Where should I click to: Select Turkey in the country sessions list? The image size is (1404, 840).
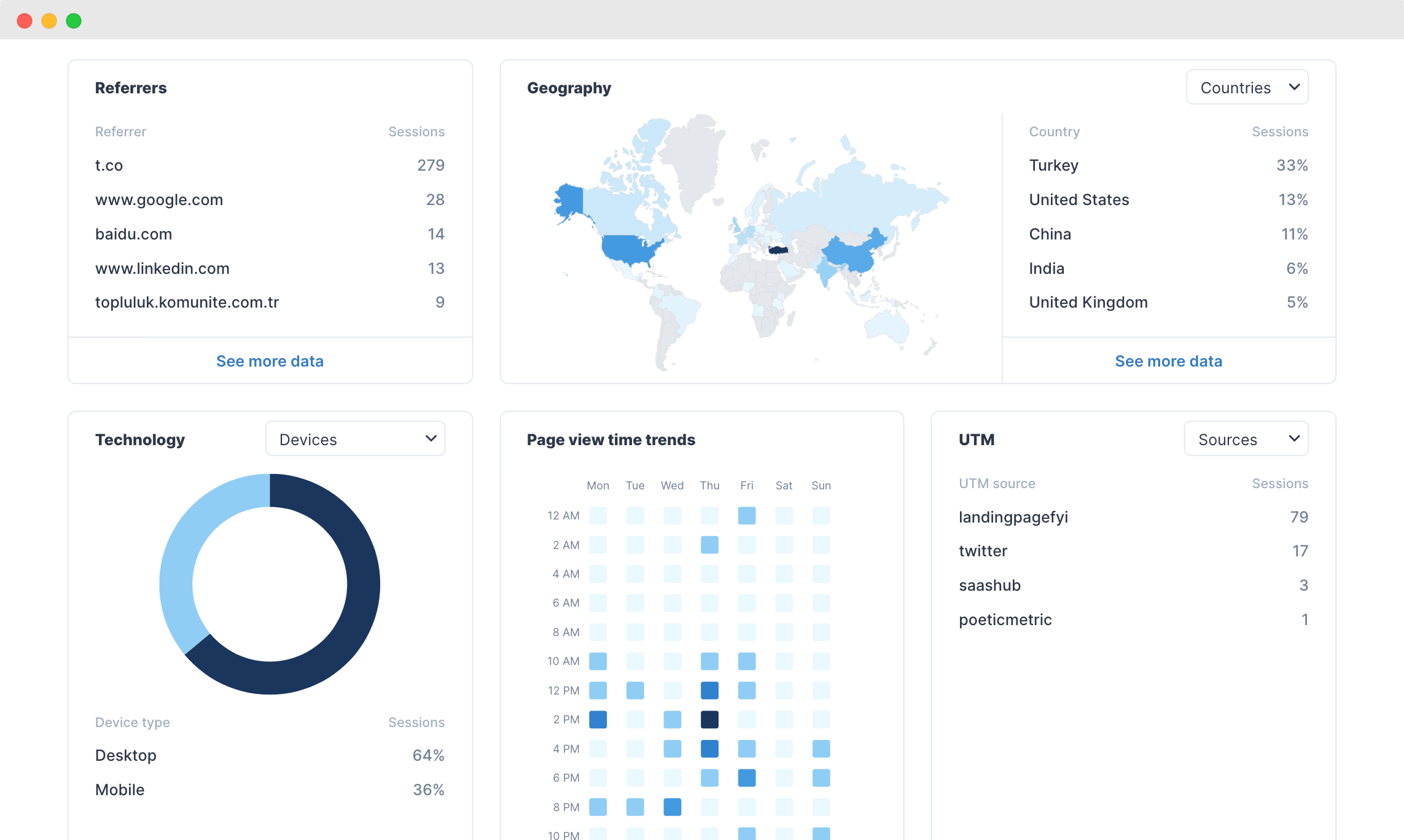pos(1053,165)
